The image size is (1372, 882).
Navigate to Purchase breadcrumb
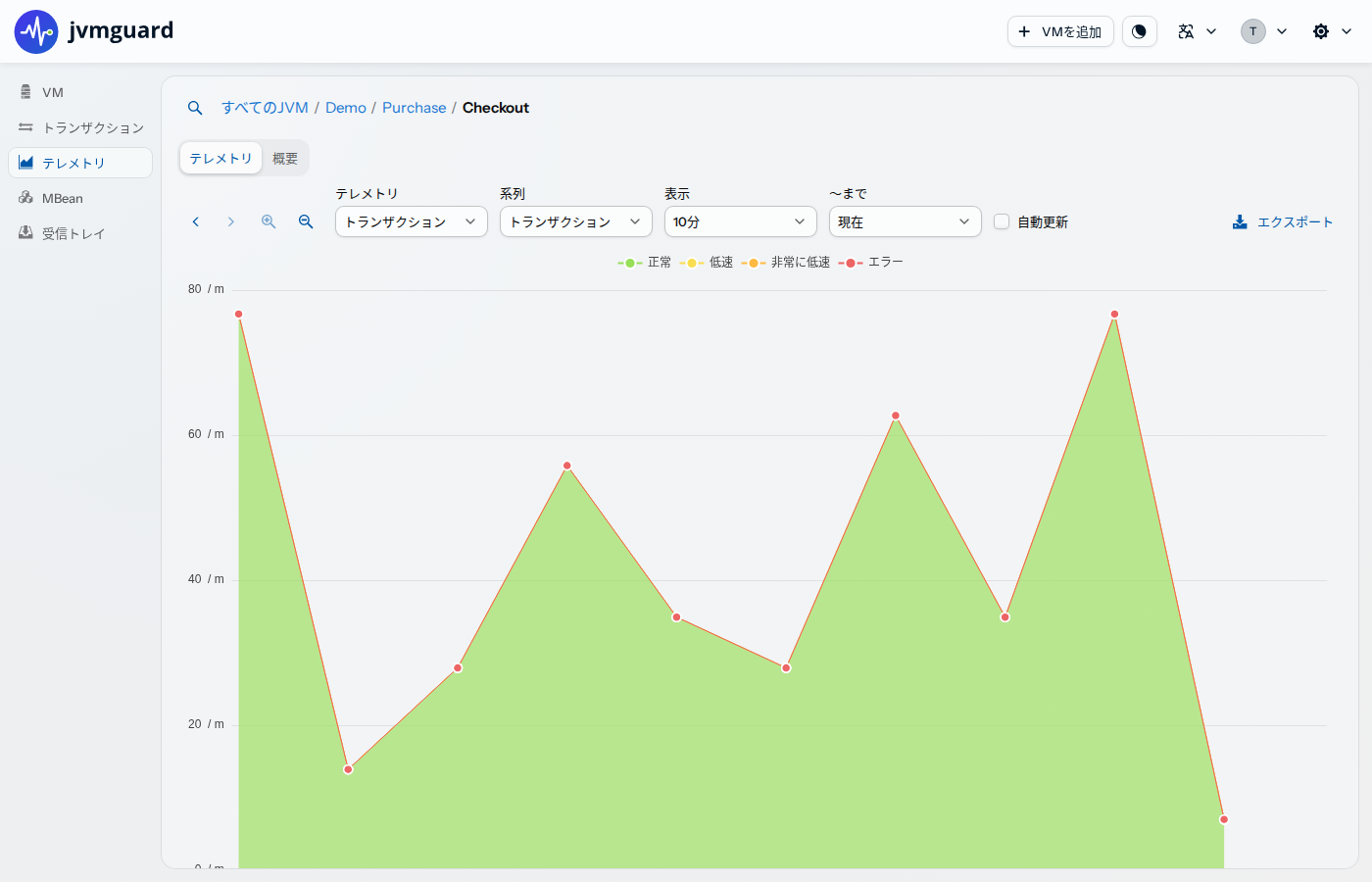point(414,108)
